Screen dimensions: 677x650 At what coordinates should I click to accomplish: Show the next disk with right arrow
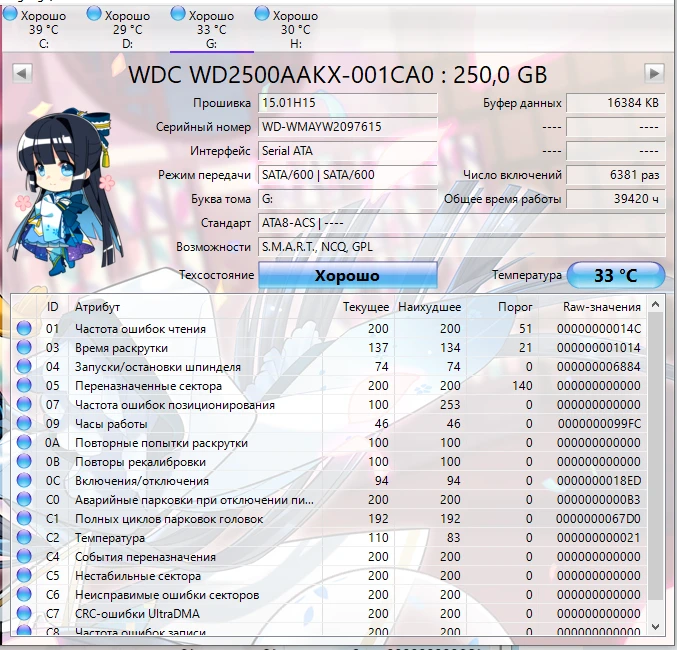[654, 73]
